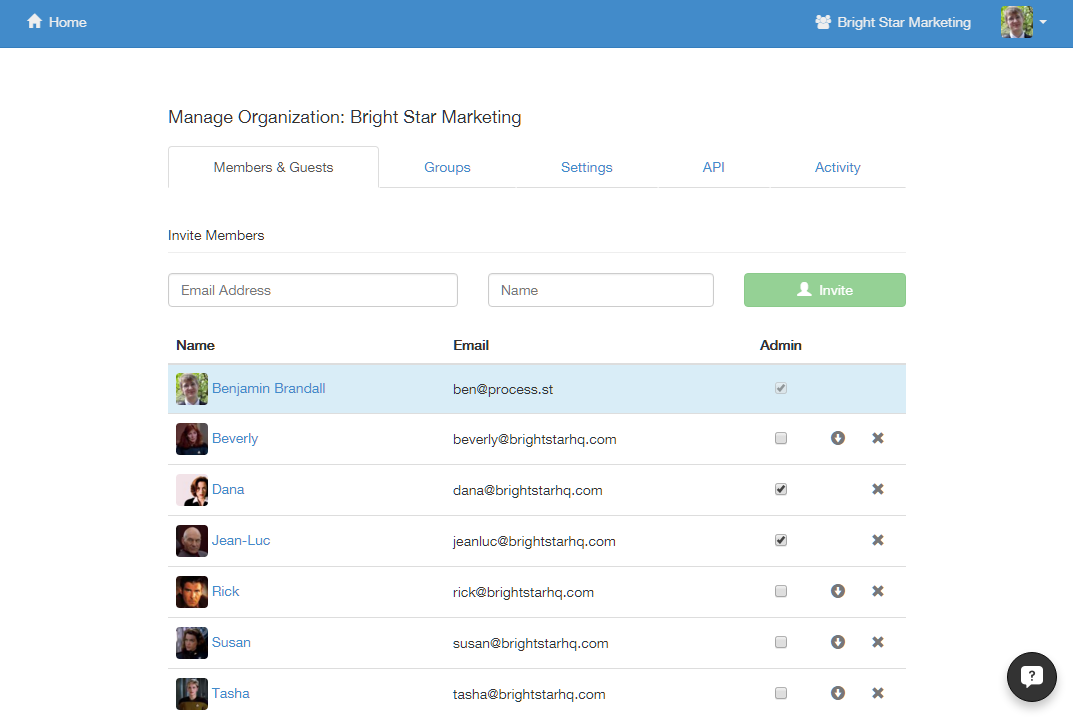Open the user avatar dropdown menu
1073x718 pixels.
(x=1024, y=22)
